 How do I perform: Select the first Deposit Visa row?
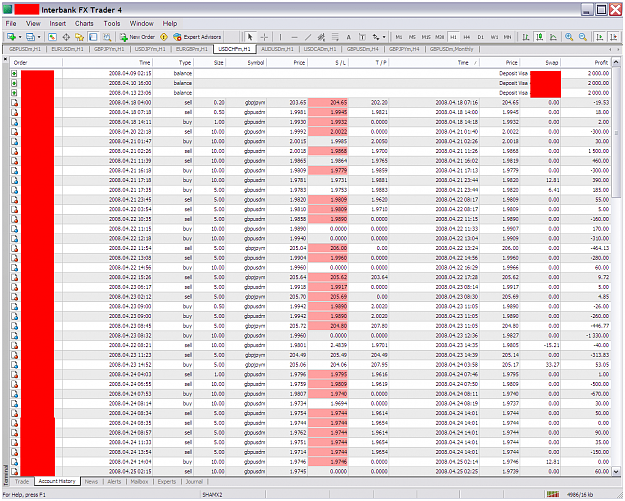[311, 73]
